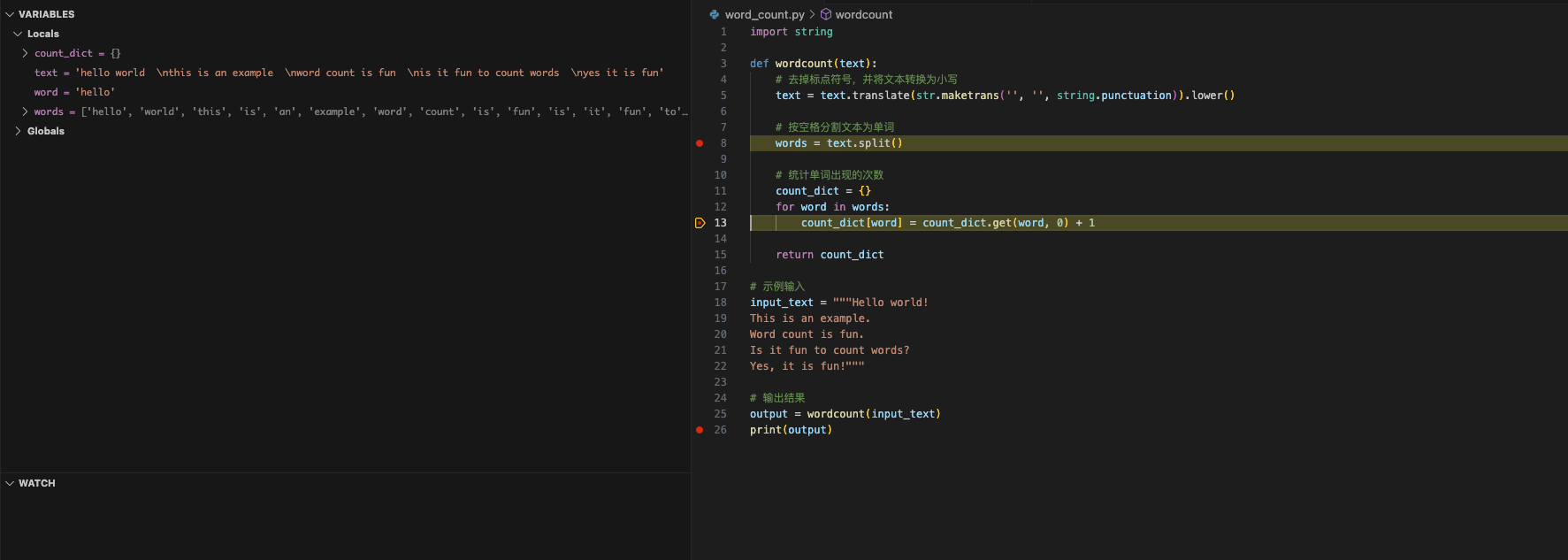Click the wordcount symbol icon in breadcrumb

826,14
